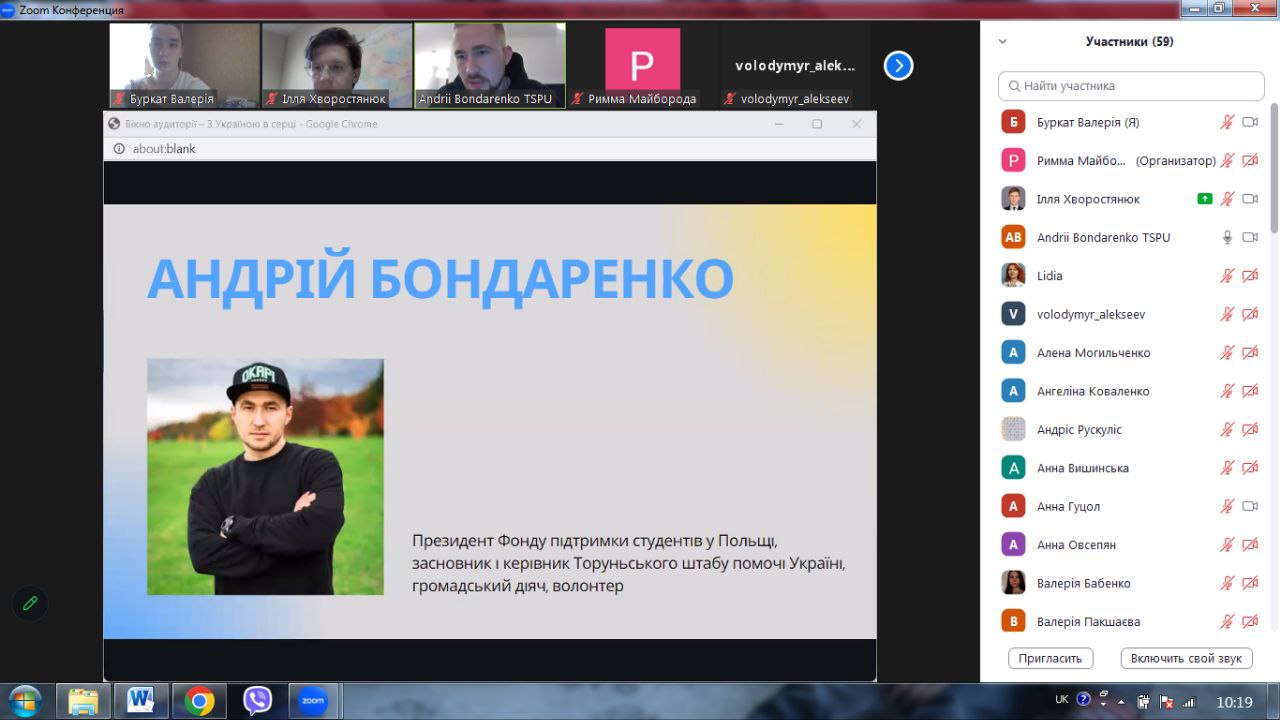
Task: Select volodymyr_alekseev in the participants list
Action: (x=1090, y=314)
